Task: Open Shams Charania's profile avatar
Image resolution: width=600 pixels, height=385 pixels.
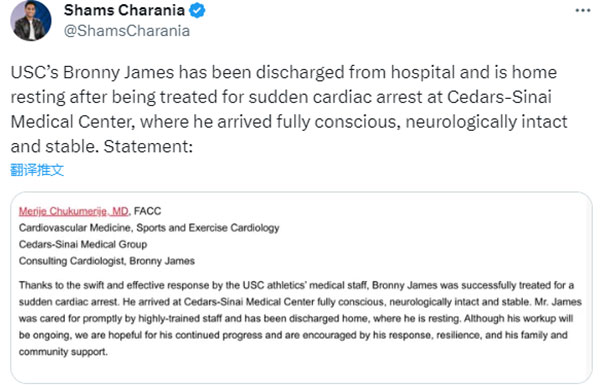Action: (x=31, y=21)
